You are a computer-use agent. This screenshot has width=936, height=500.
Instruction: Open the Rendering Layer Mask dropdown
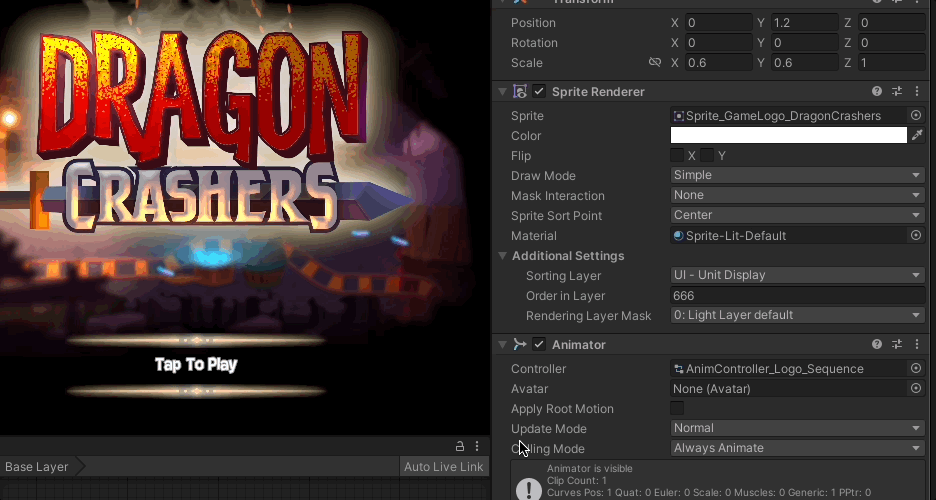798,315
